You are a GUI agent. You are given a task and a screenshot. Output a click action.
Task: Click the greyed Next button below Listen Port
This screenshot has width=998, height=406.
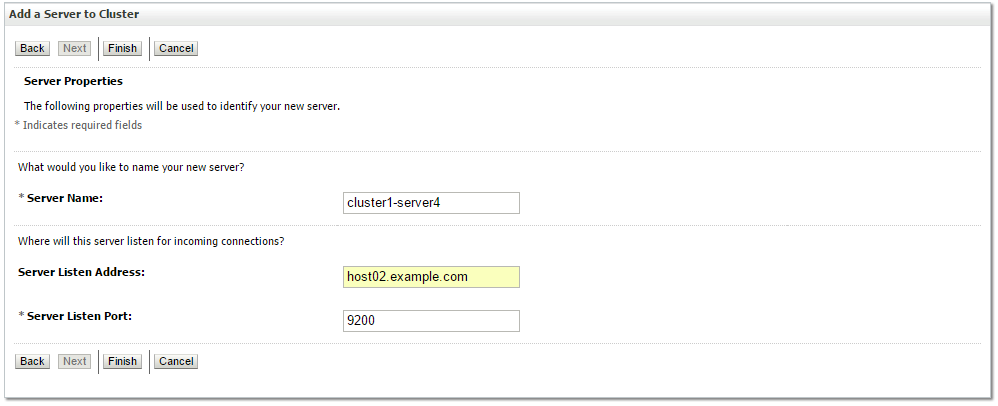tap(74, 361)
